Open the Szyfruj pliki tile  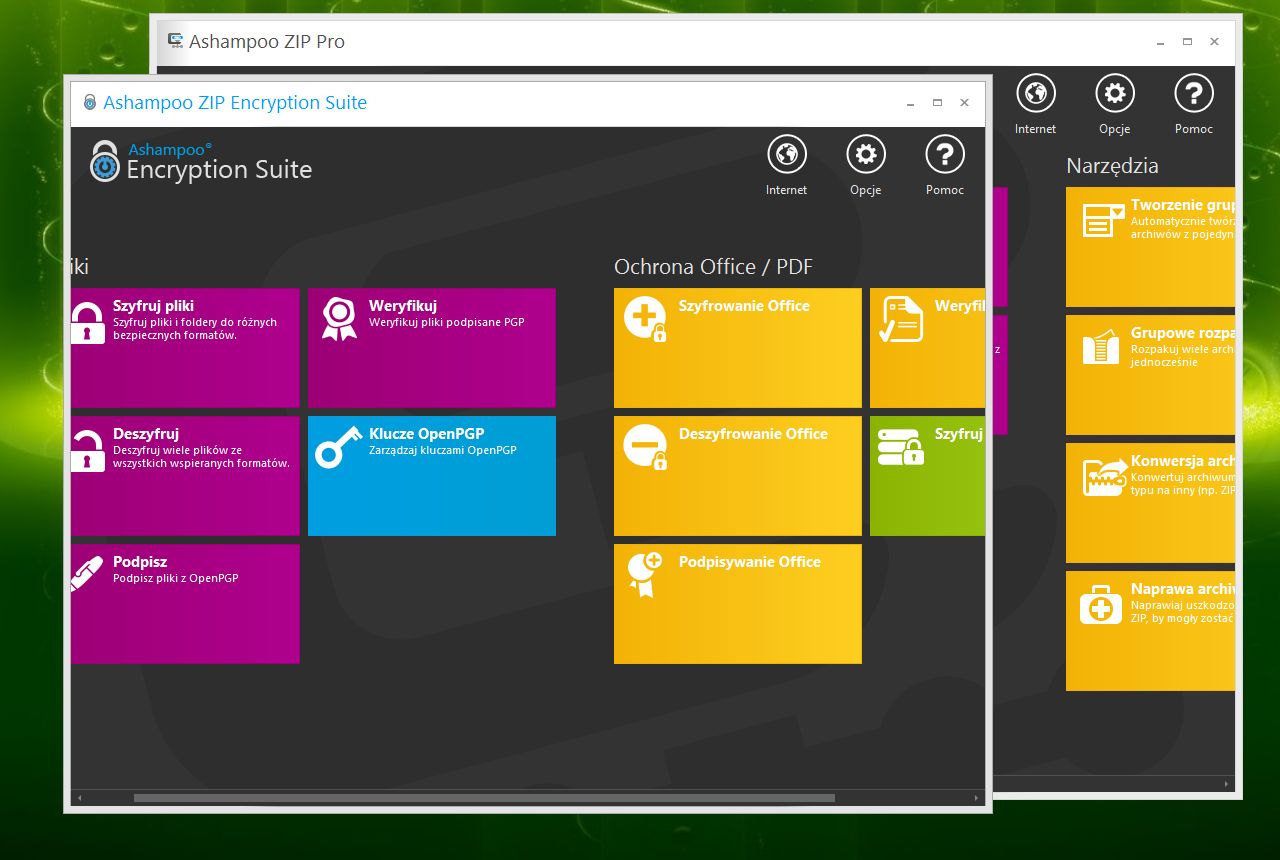[x=185, y=347]
